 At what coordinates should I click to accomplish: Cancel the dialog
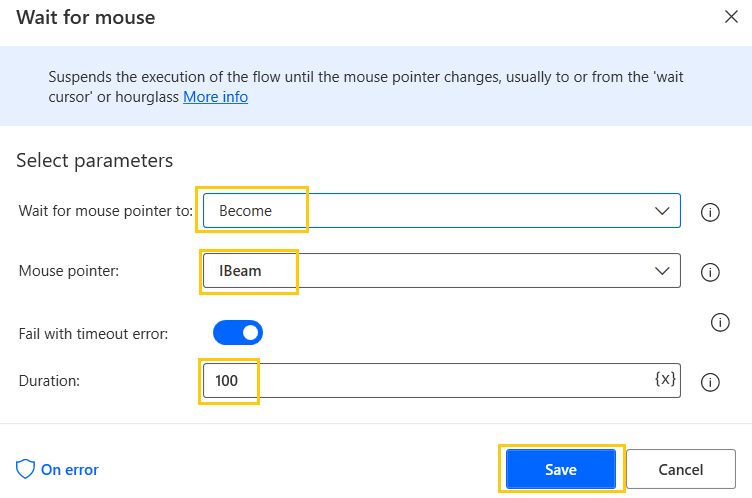point(680,469)
